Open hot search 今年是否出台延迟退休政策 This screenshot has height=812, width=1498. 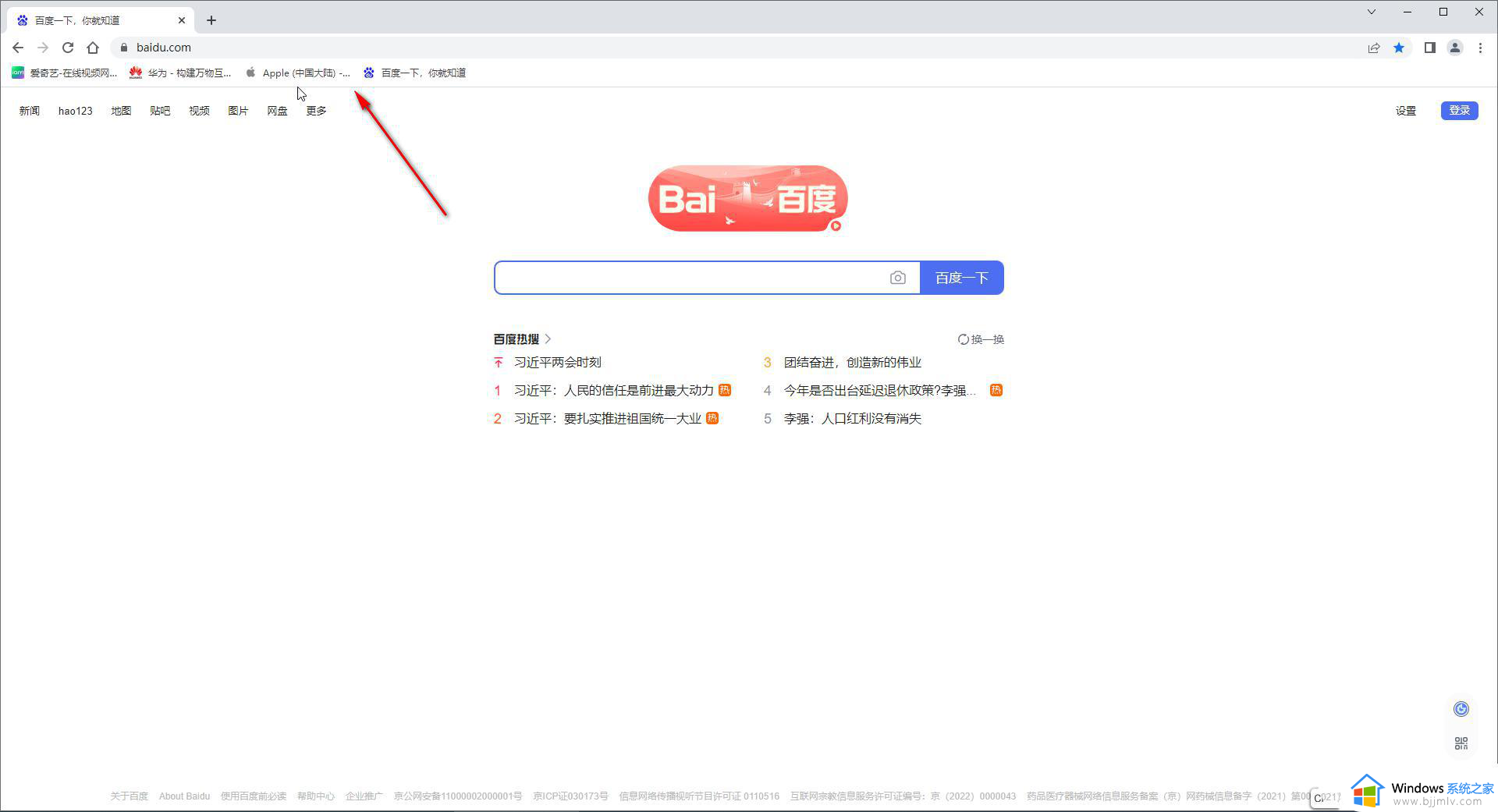880,391
